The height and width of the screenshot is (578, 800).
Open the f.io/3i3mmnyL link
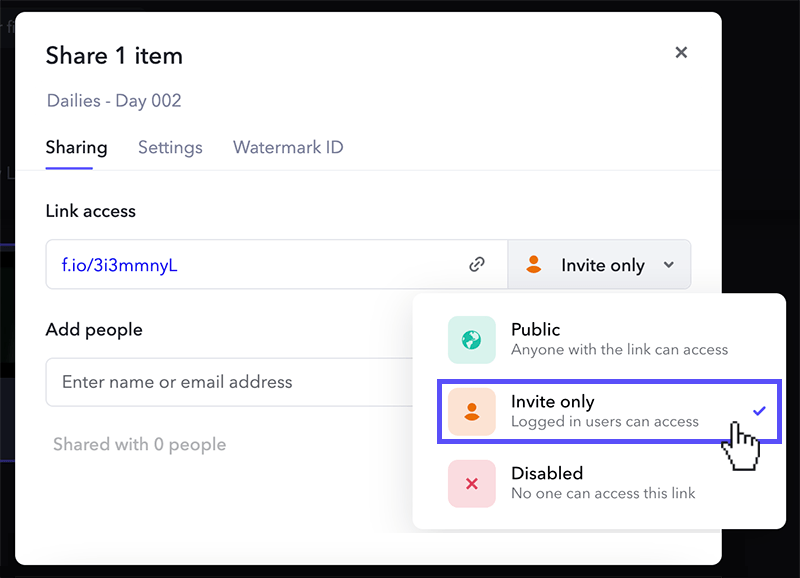point(119,265)
